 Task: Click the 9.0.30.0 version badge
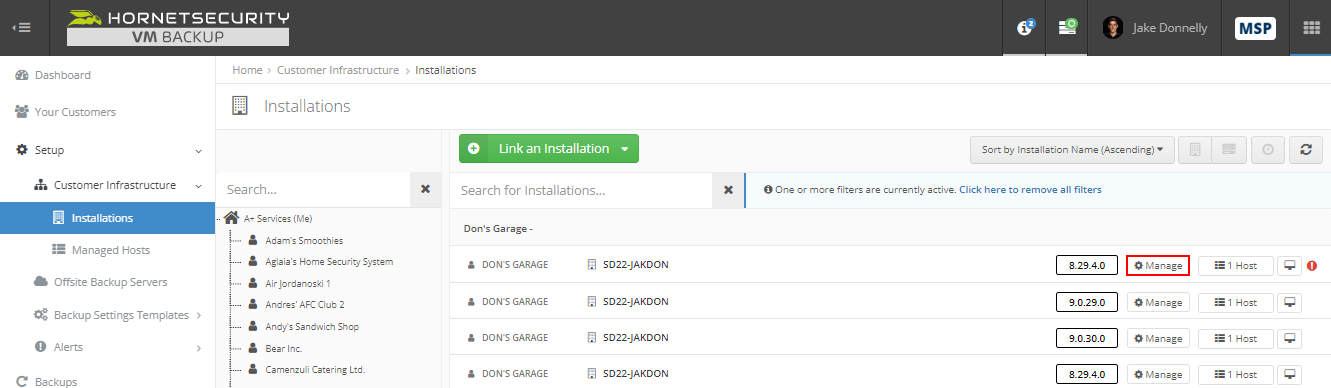coord(1086,339)
